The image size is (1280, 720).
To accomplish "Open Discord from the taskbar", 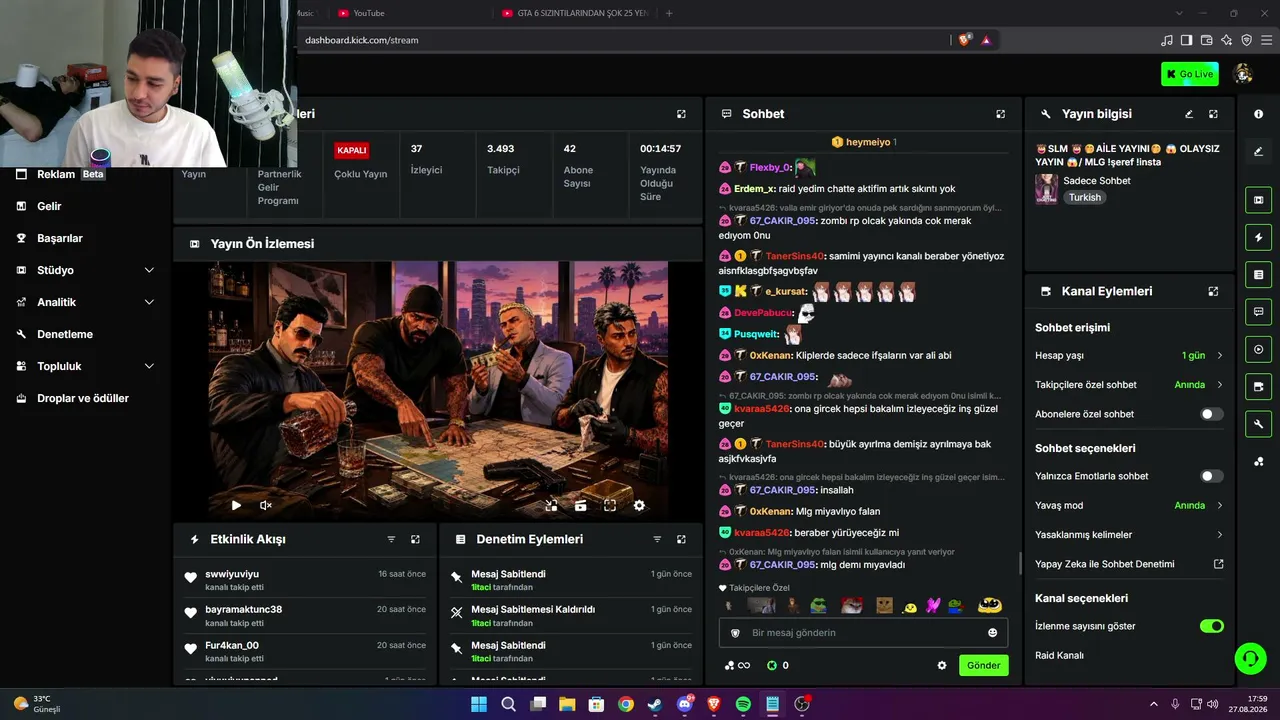I will tap(685, 704).
